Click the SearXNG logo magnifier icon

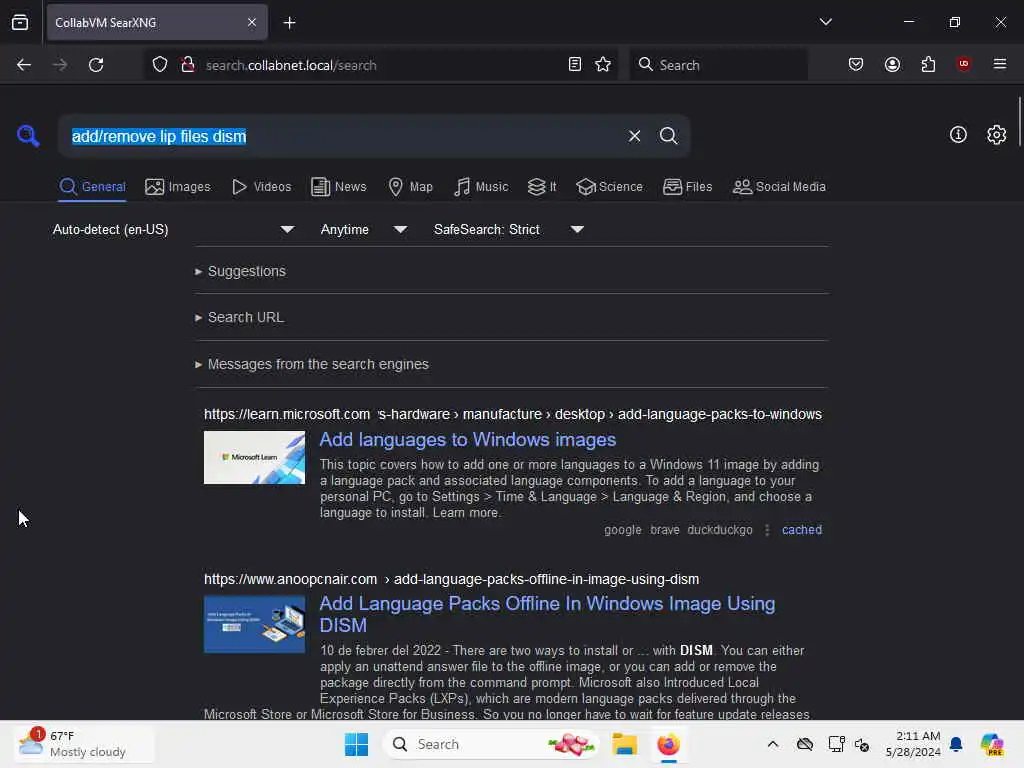[28, 136]
